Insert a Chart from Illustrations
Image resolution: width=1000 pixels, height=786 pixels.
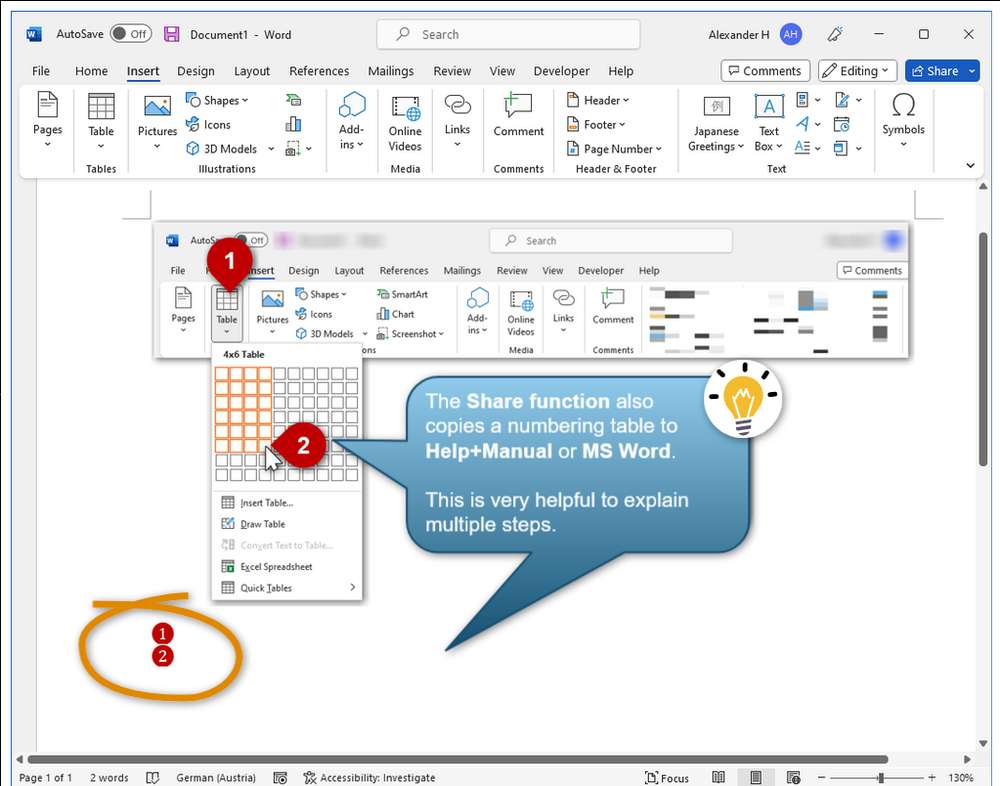point(293,124)
